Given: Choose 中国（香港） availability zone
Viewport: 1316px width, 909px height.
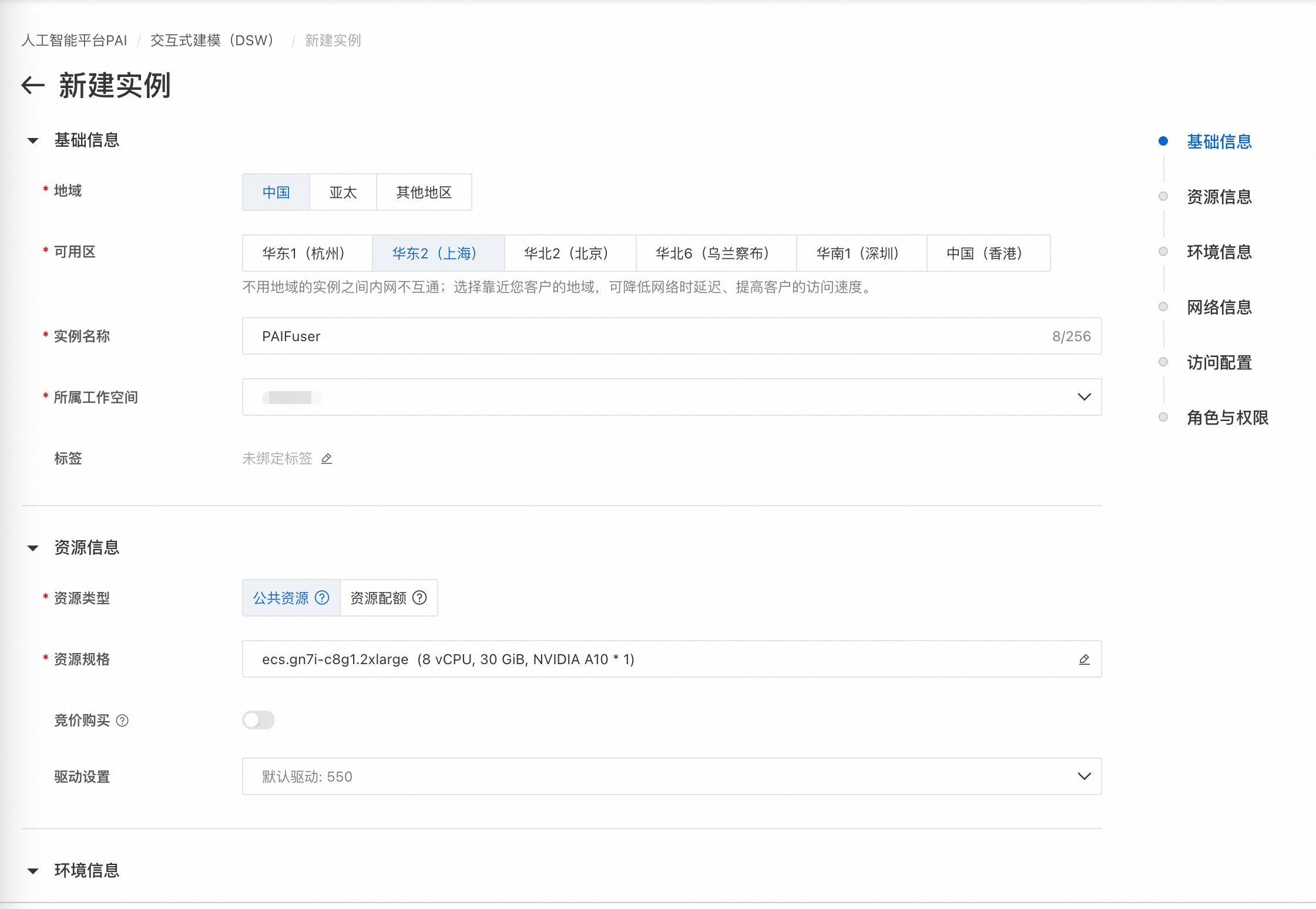Looking at the screenshot, I should click(x=989, y=253).
